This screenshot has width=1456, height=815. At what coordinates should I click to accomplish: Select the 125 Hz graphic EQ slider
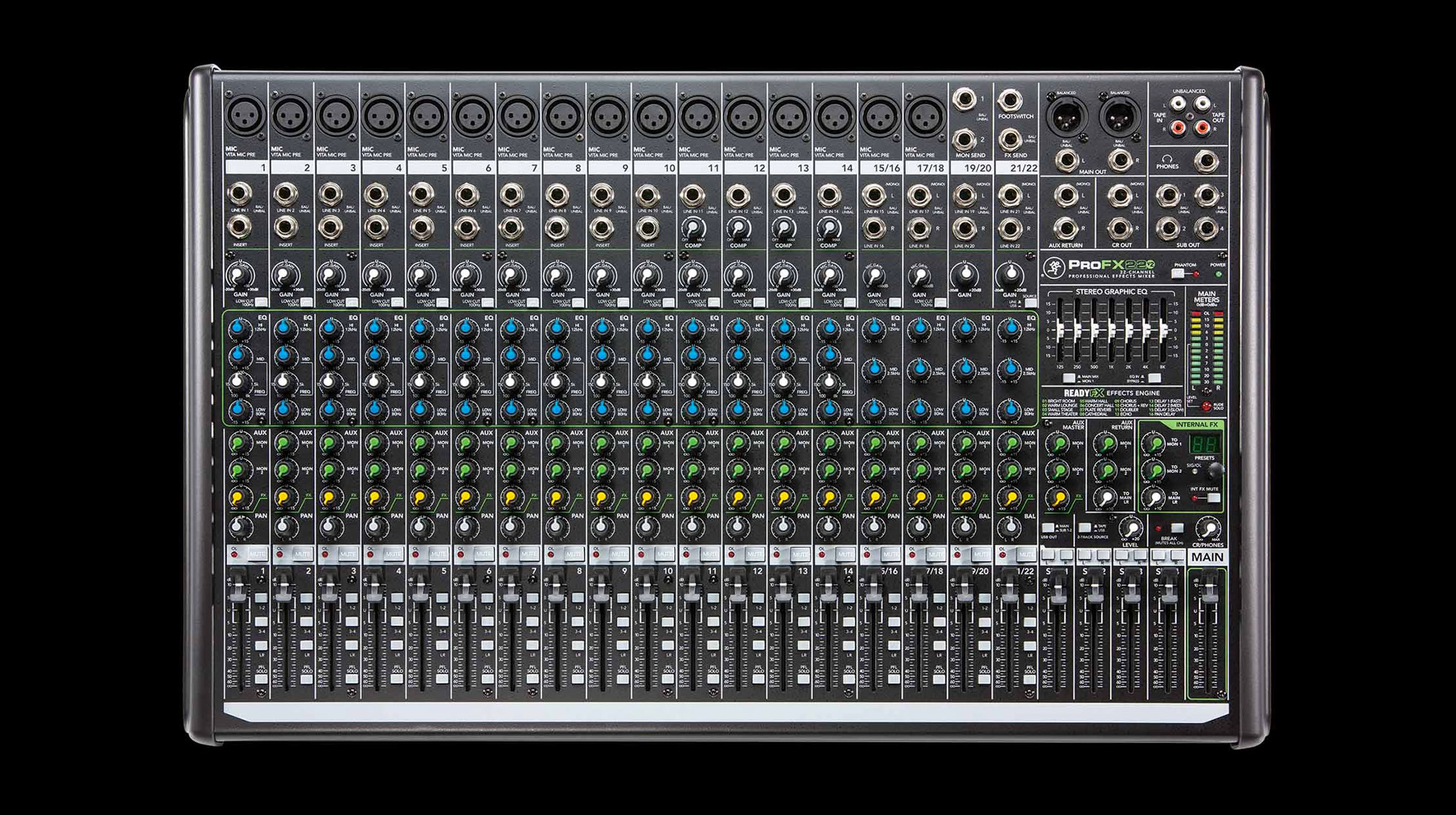[1060, 332]
